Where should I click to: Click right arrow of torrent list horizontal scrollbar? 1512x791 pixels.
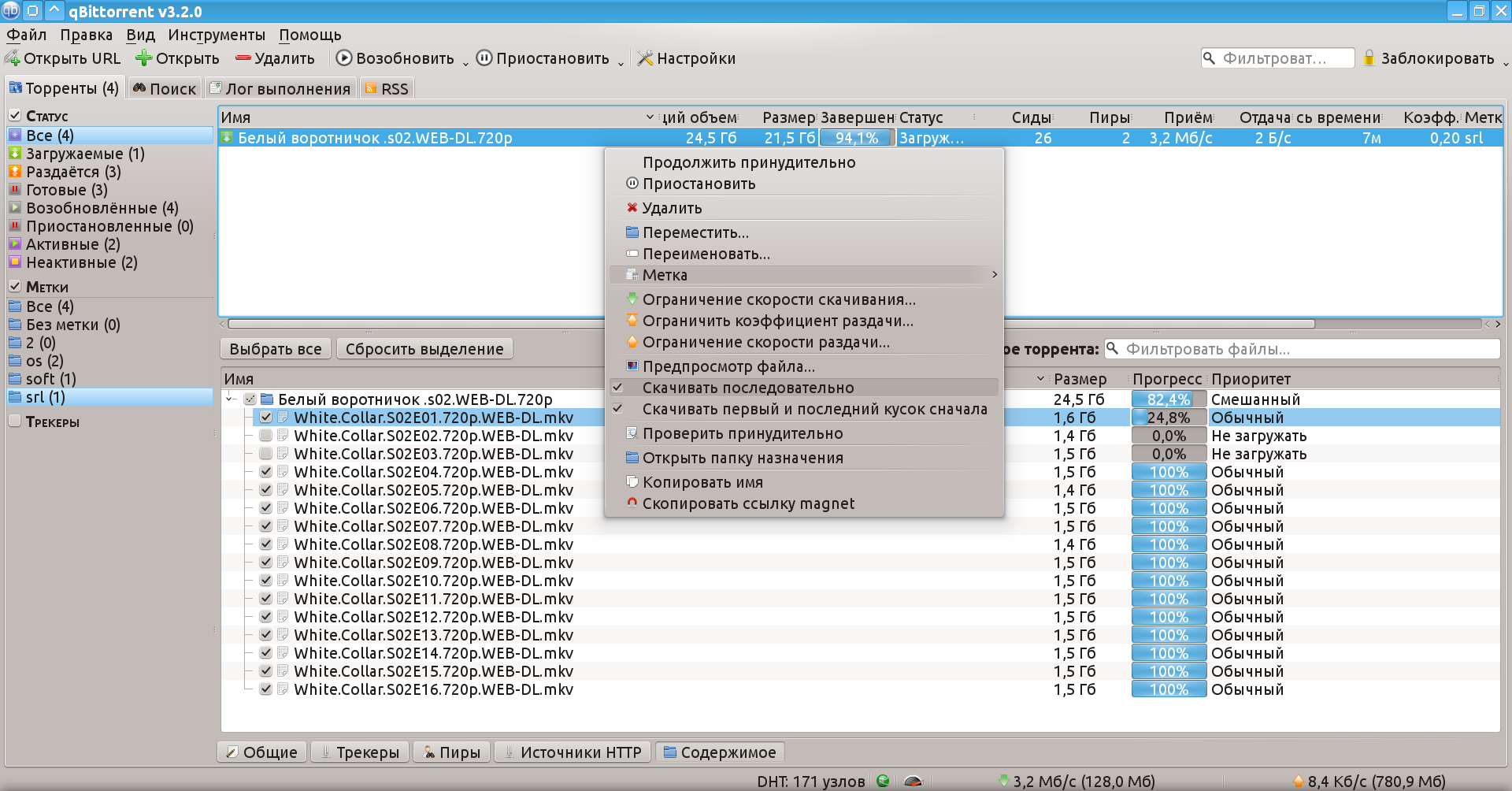1498,324
